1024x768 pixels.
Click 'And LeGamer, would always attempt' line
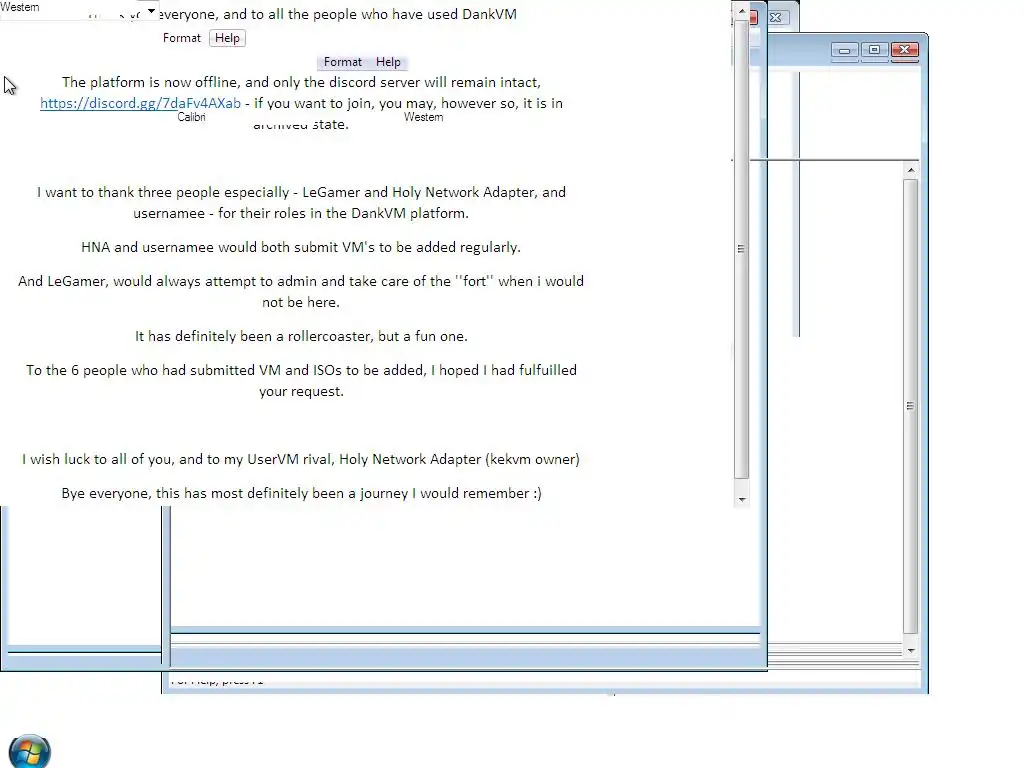(301, 281)
